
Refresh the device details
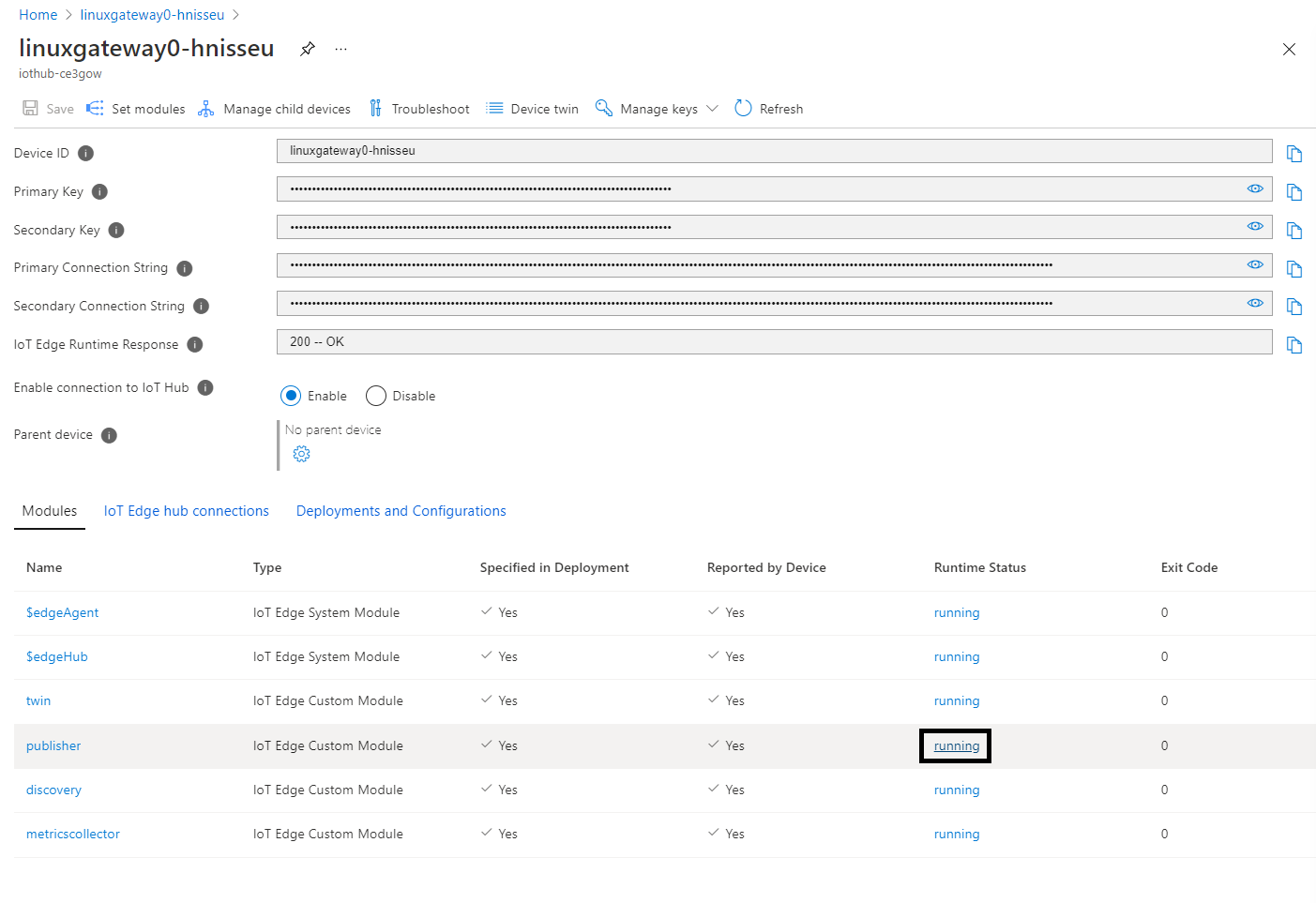(x=768, y=108)
